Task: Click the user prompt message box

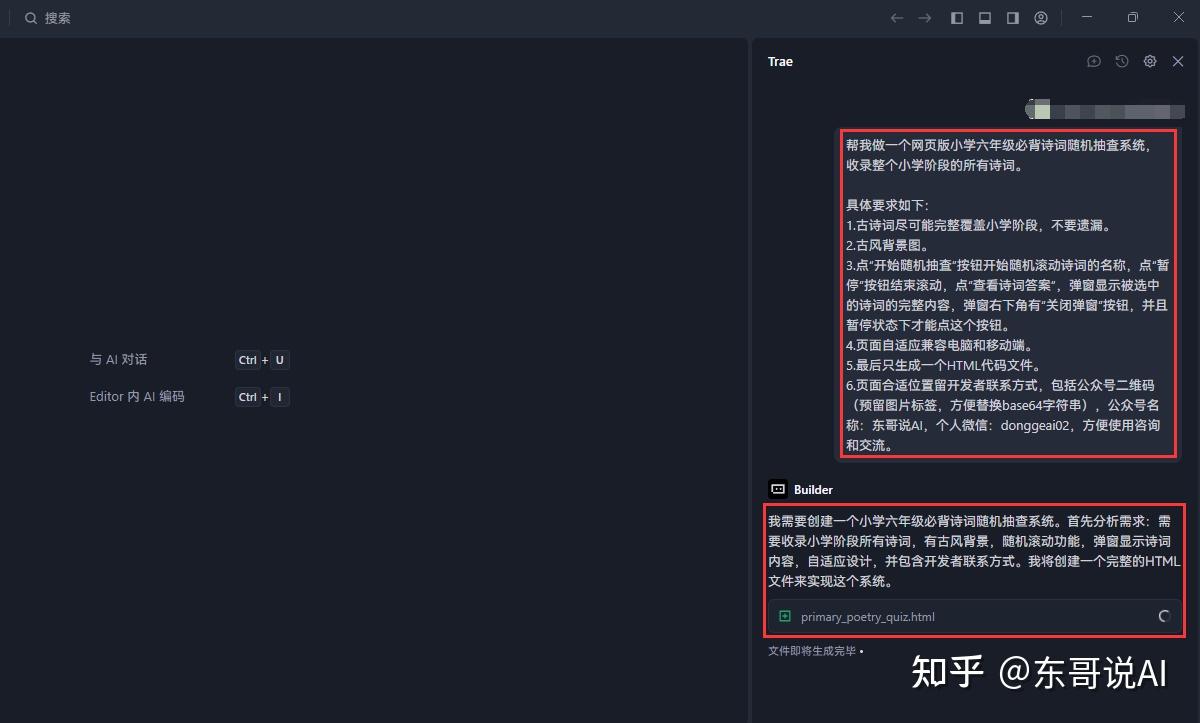Action: point(1005,290)
